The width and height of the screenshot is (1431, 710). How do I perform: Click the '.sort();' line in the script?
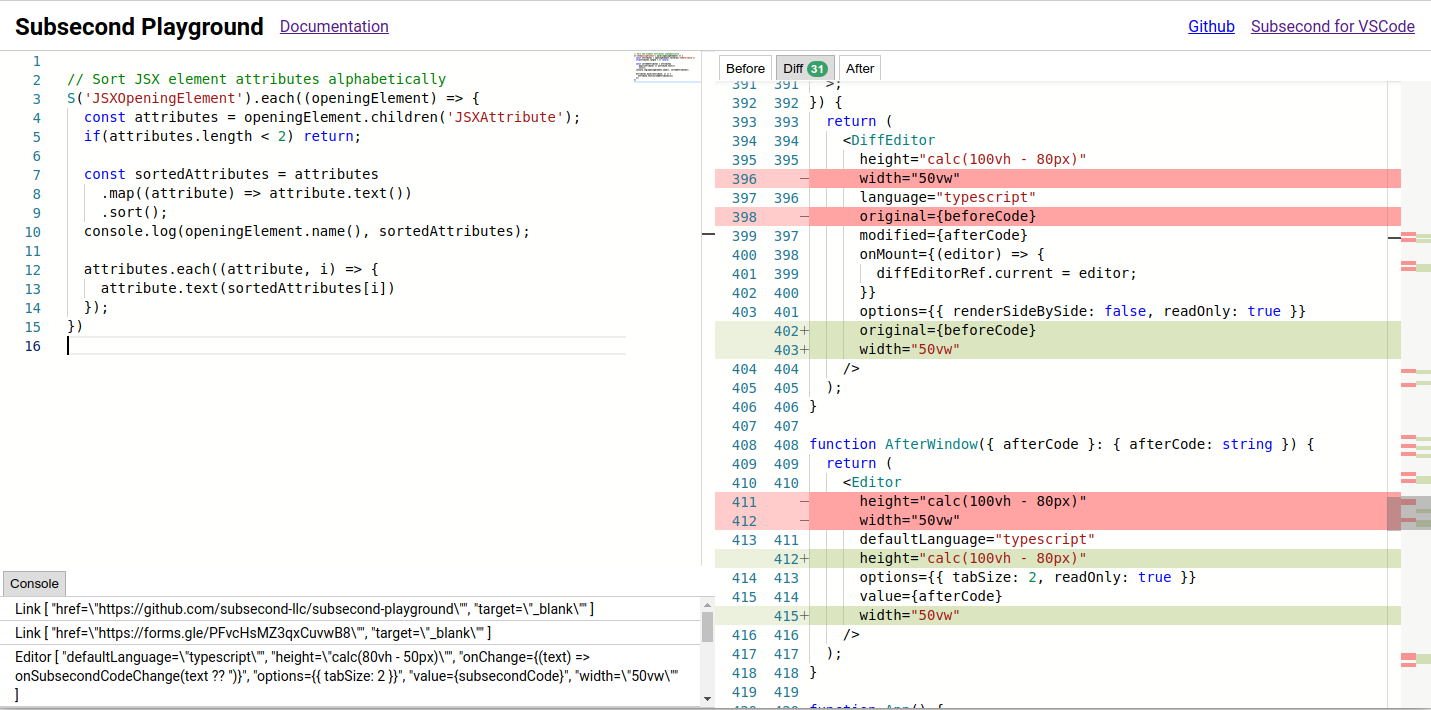[135, 213]
